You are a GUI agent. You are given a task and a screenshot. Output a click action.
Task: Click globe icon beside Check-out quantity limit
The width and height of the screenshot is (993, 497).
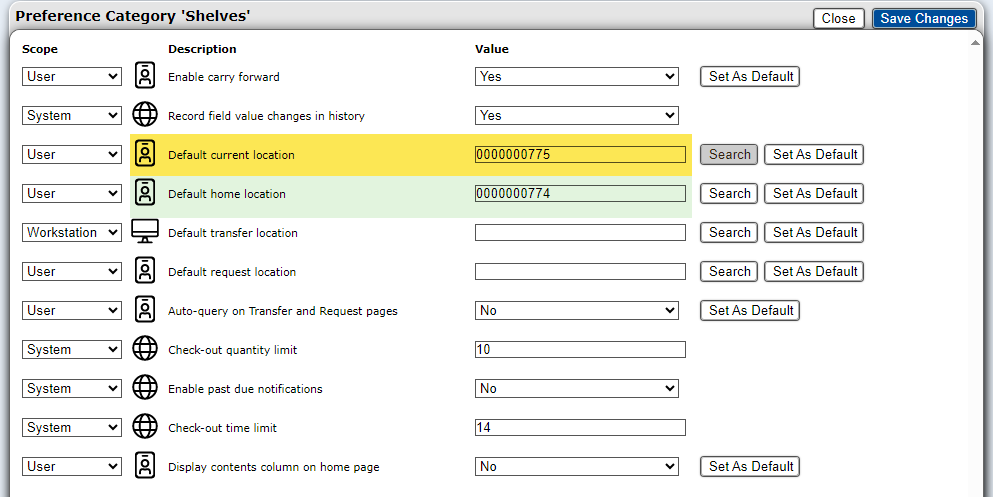click(x=146, y=349)
